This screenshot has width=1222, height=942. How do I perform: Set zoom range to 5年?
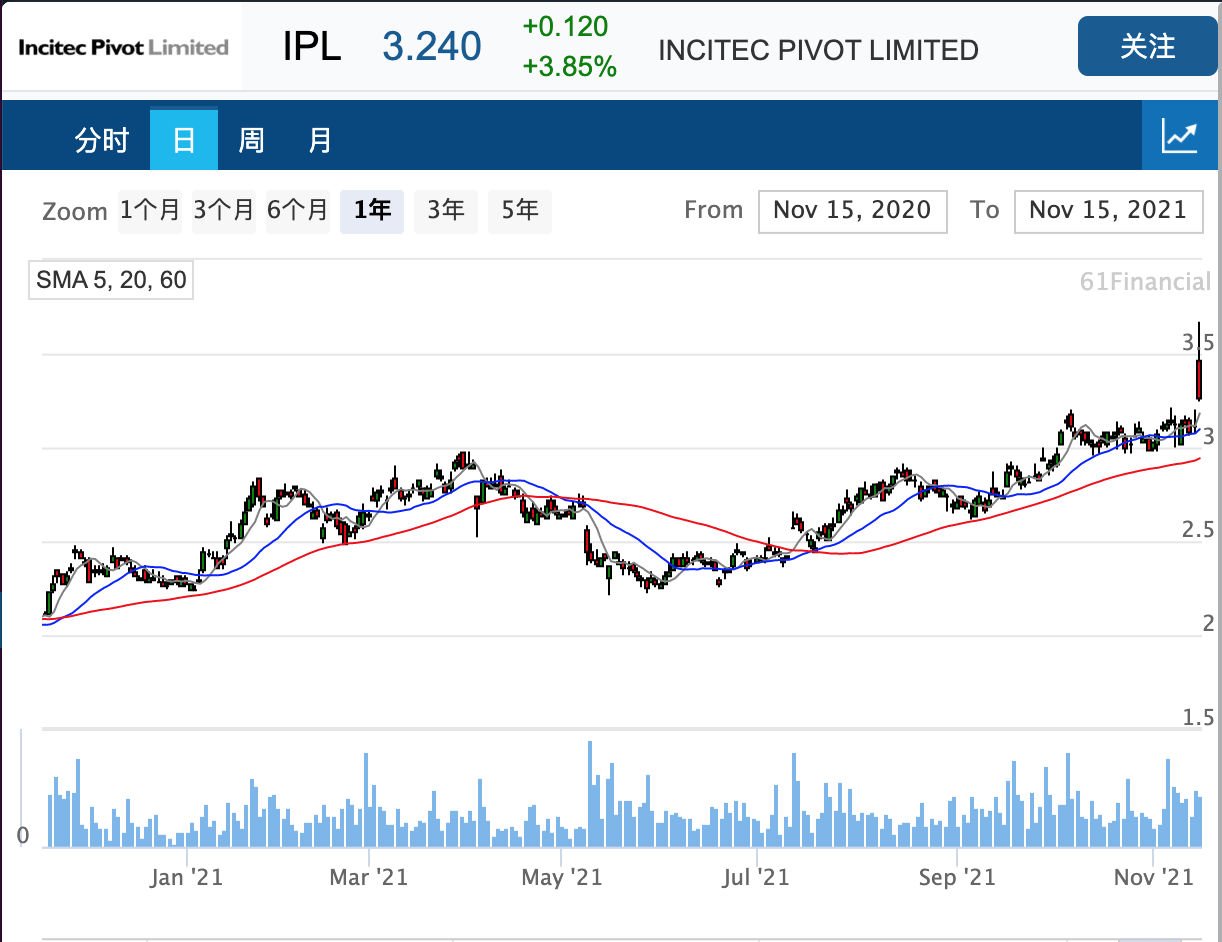520,211
